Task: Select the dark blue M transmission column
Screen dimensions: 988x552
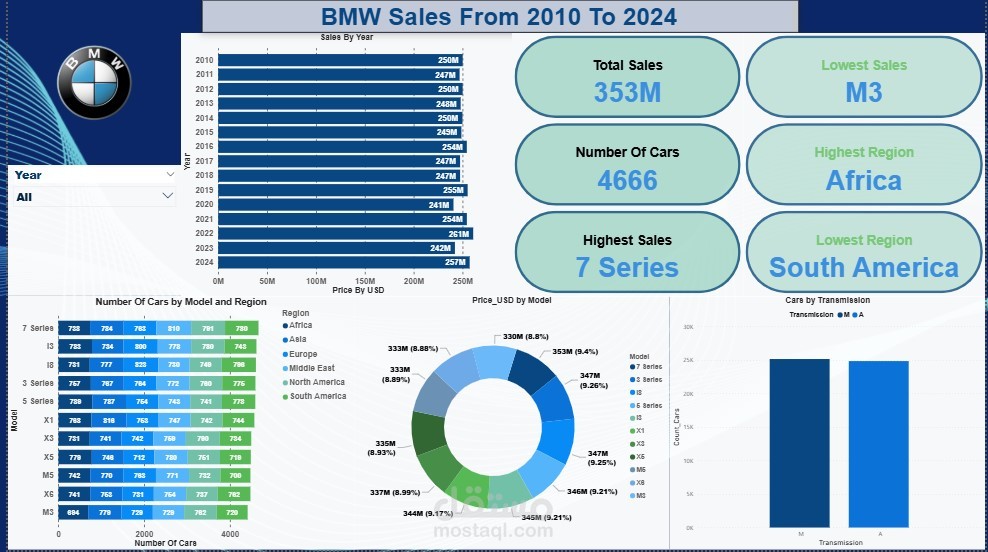Action: pos(800,443)
